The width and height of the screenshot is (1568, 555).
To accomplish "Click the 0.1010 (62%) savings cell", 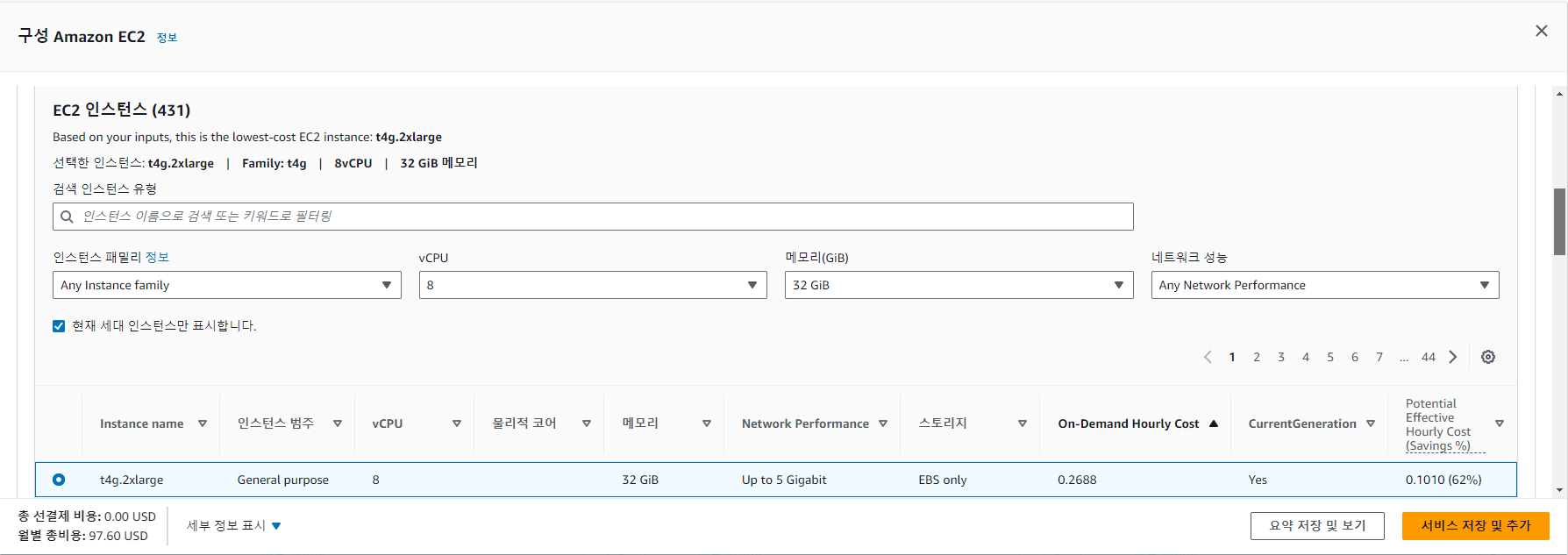I will pos(1443,480).
